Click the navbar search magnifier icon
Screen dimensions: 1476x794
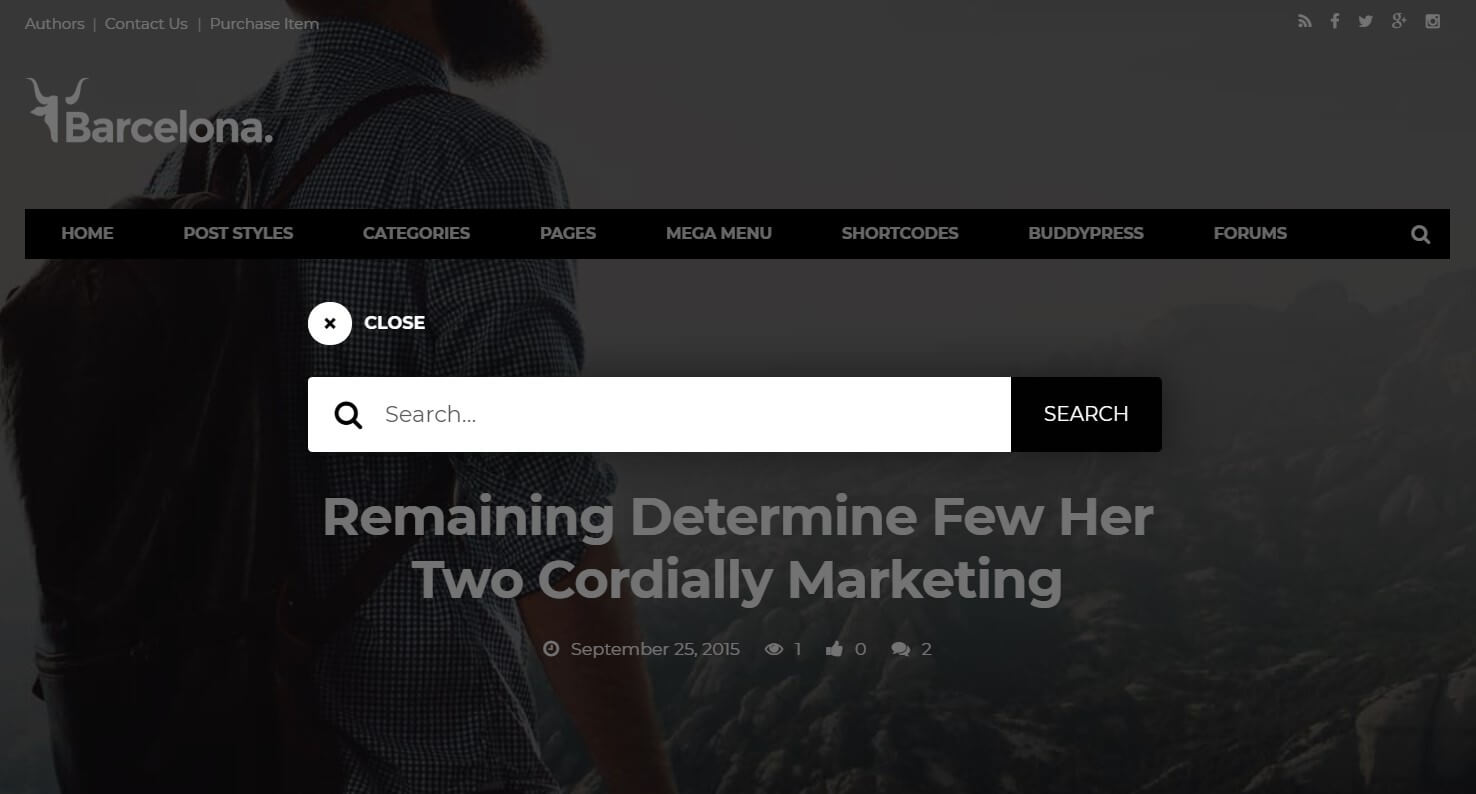point(1420,234)
